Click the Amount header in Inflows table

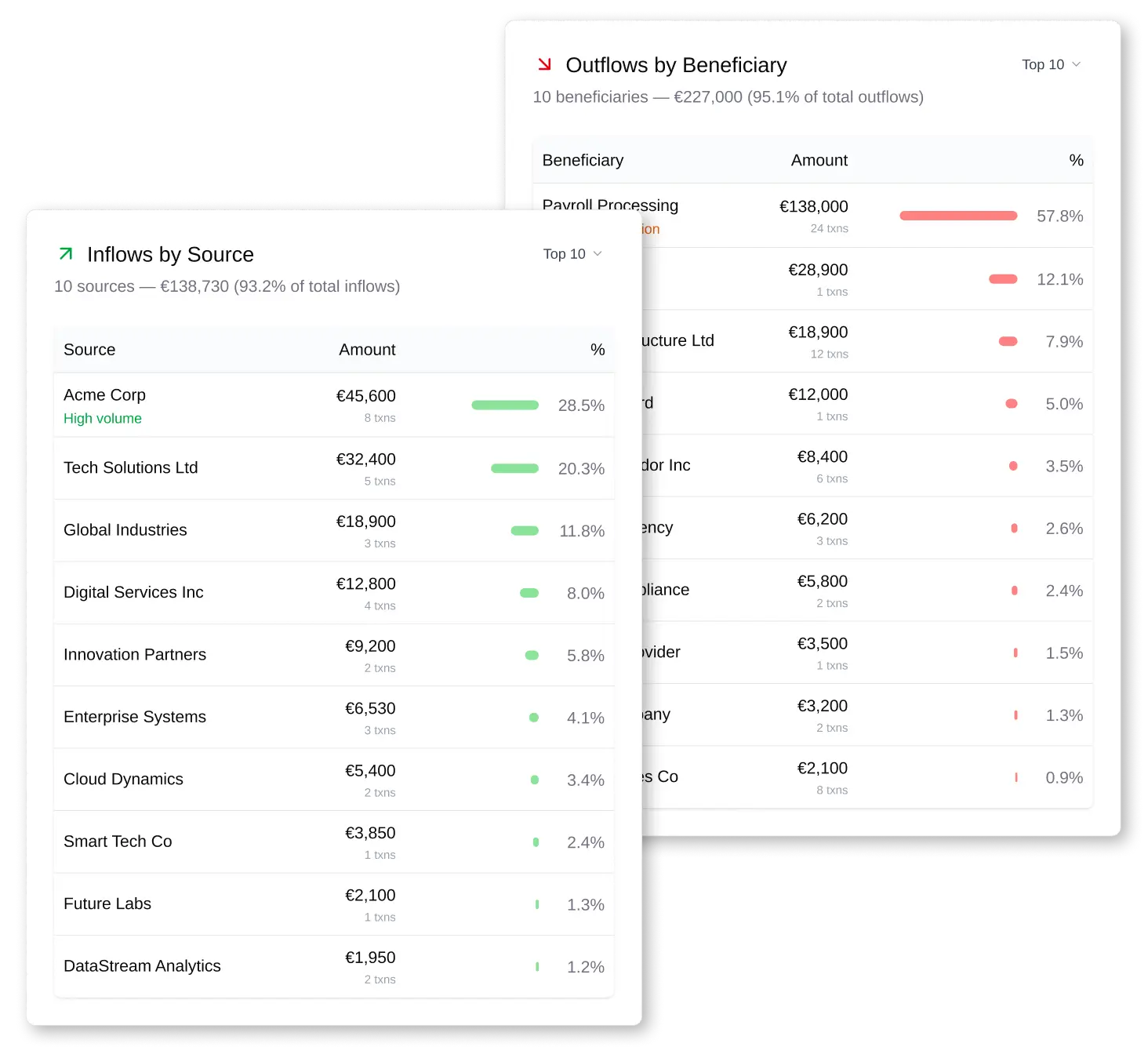pyautogui.click(x=367, y=350)
